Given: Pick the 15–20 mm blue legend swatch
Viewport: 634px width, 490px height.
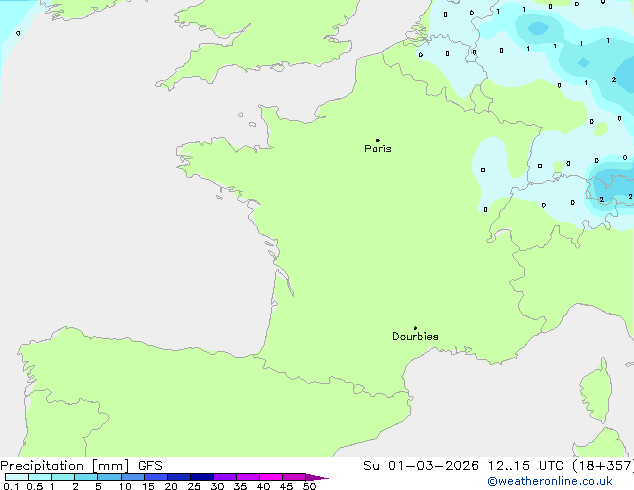Looking at the screenshot, I should (x=156, y=477).
